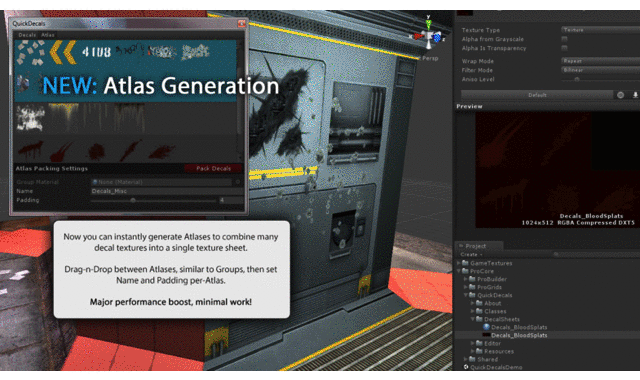Open the Create menu in Project panel
This screenshot has height=380, width=640.
tap(471, 254)
